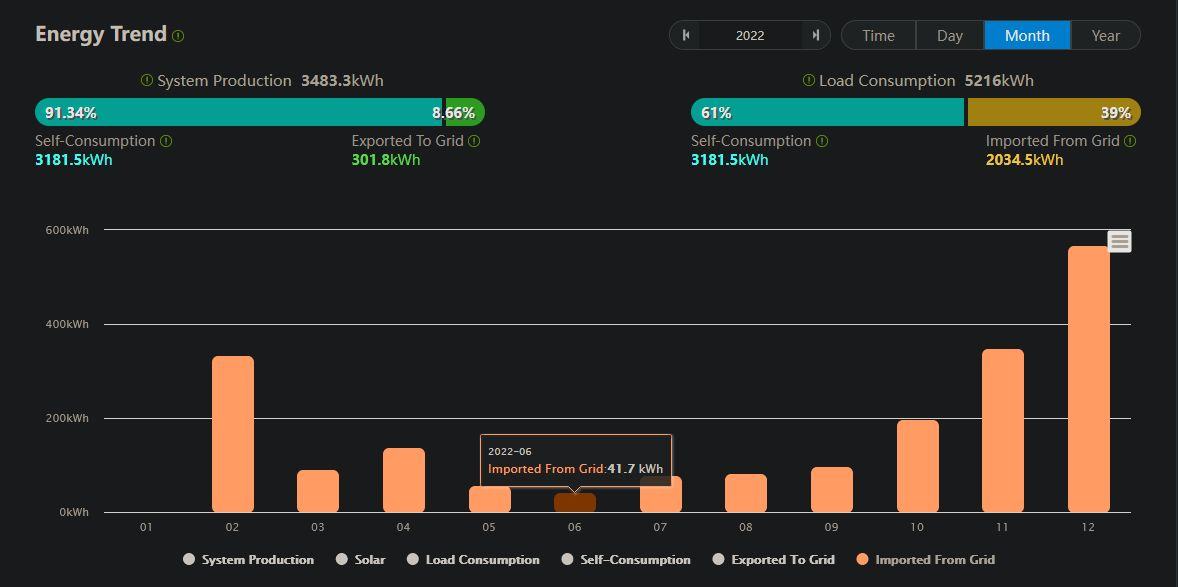Toggle Self-Consumption series in legend
This screenshot has width=1178, height=587.
click(626, 559)
